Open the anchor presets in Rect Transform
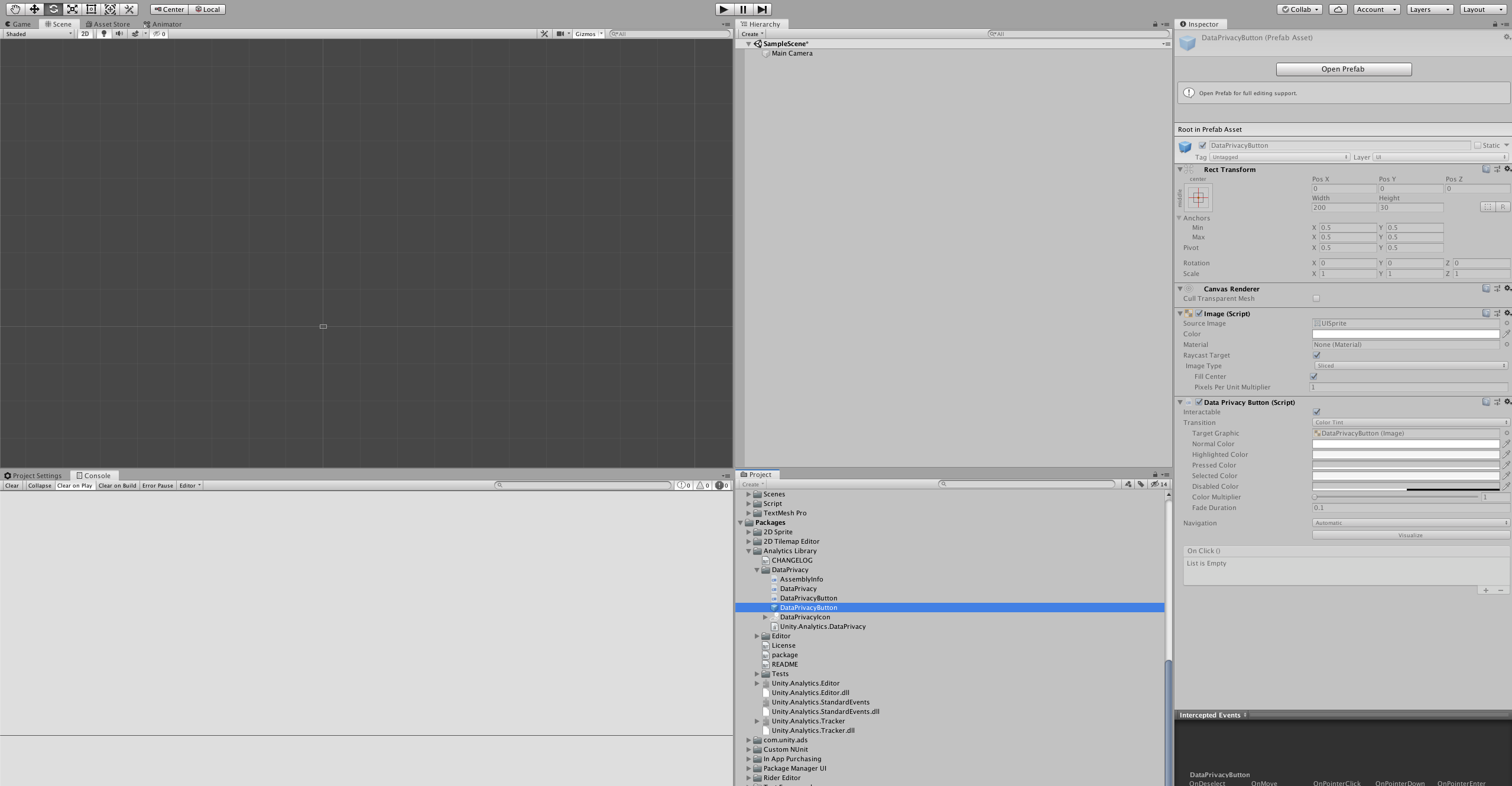Screen dimensions: 1512x786 [x=1198, y=197]
